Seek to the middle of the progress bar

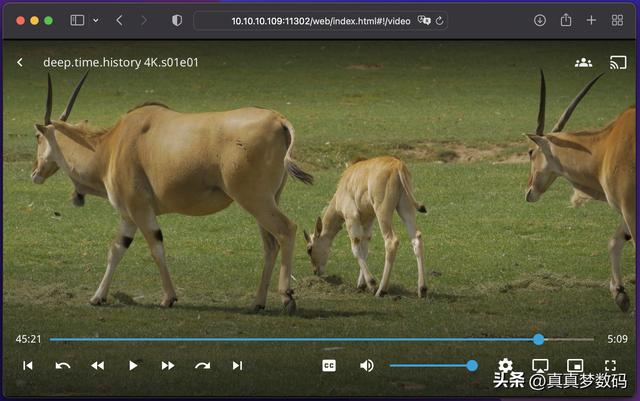tap(322, 339)
